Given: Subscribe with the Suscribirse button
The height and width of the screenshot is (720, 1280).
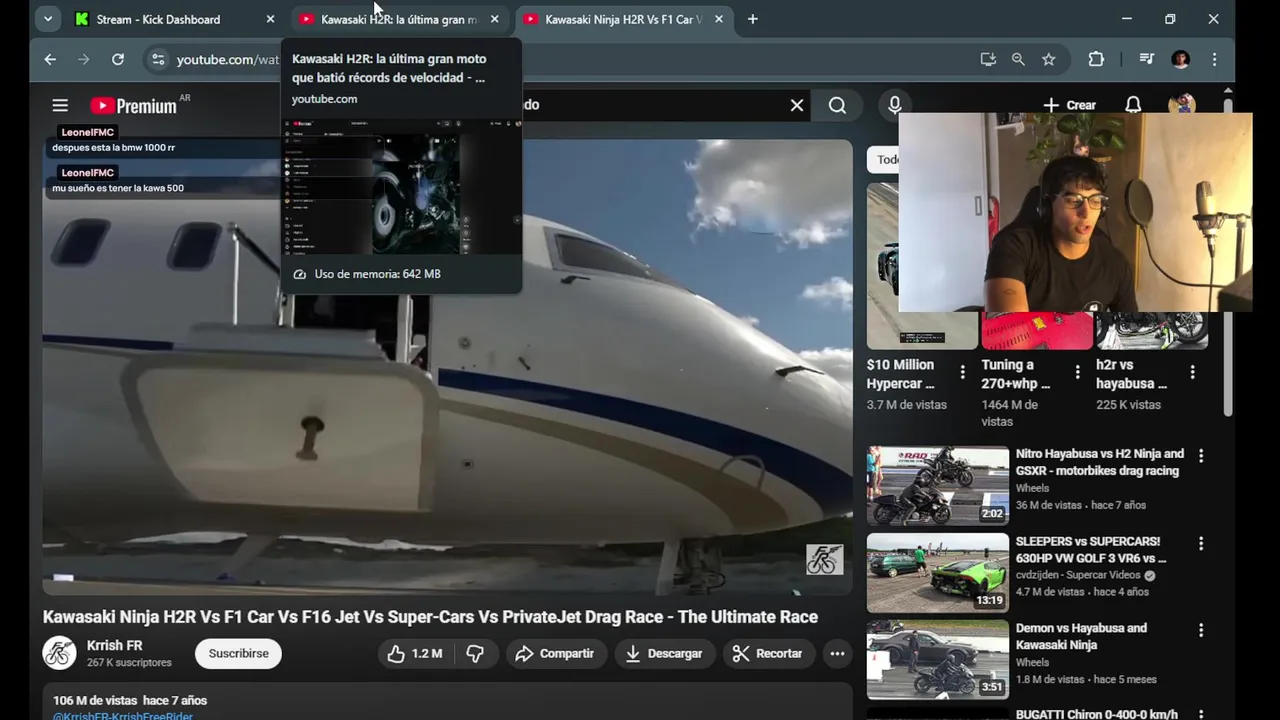Looking at the screenshot, I should (x=238, y=653).
